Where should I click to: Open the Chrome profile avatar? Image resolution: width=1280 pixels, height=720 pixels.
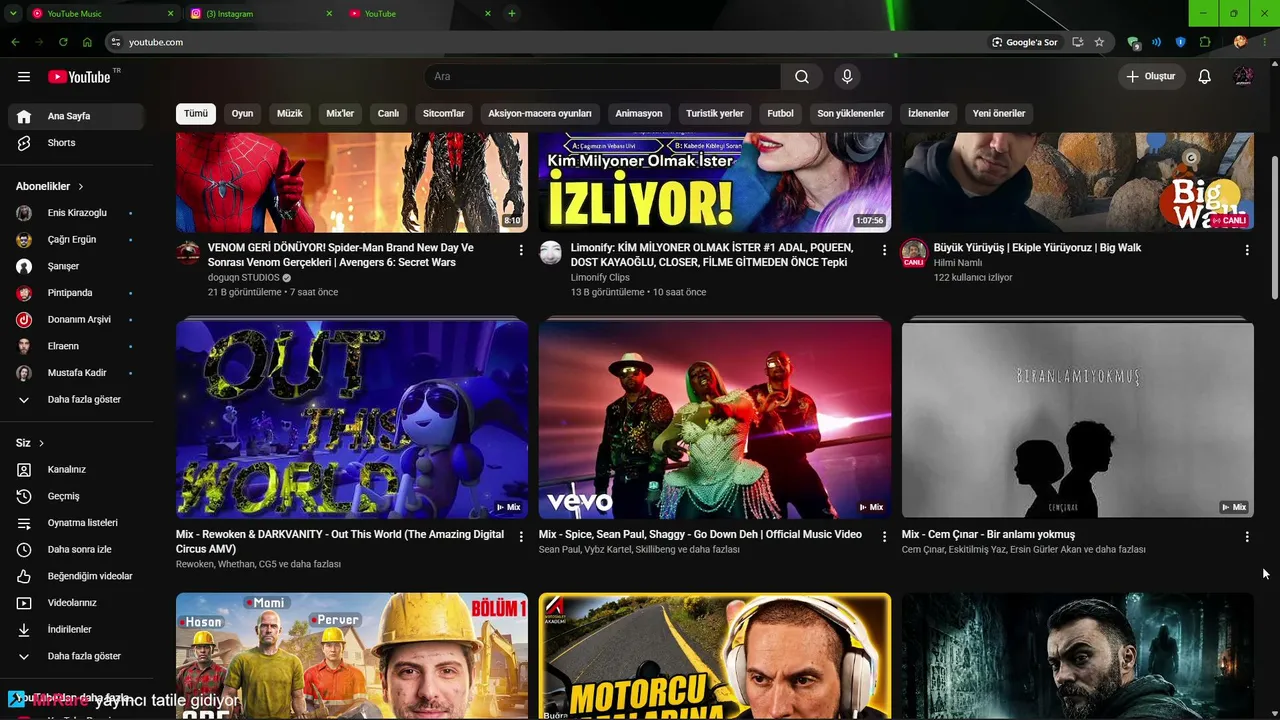point(1240,42)
